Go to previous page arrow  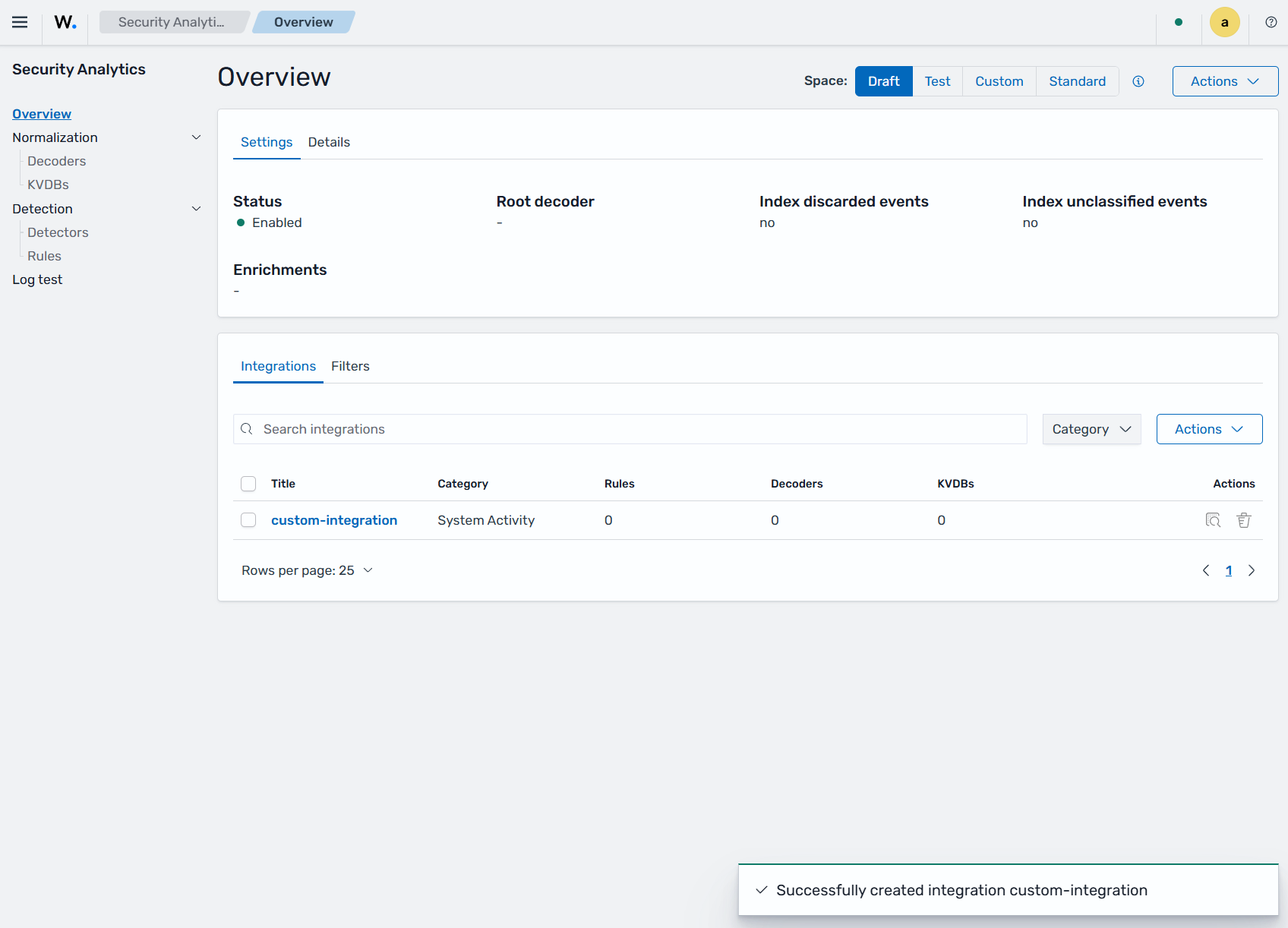(1206, 570)
